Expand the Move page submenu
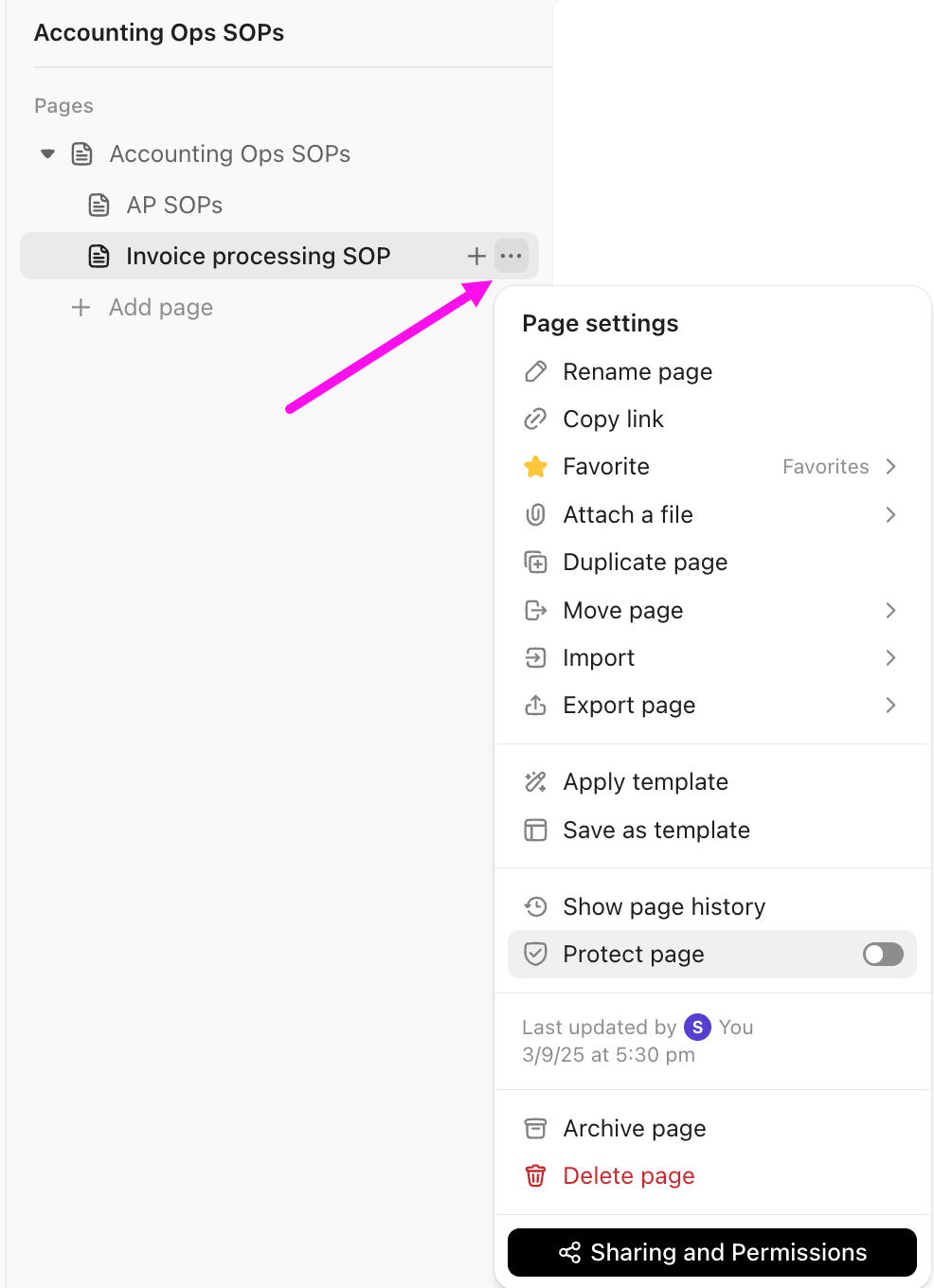 890,610
